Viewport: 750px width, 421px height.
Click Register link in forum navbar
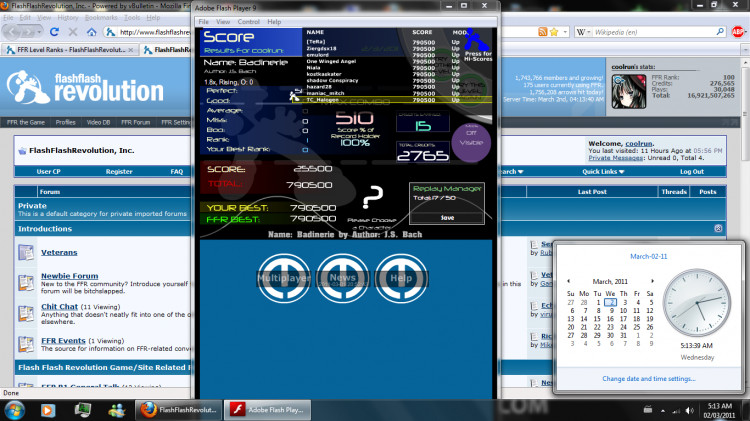(119, 172)
